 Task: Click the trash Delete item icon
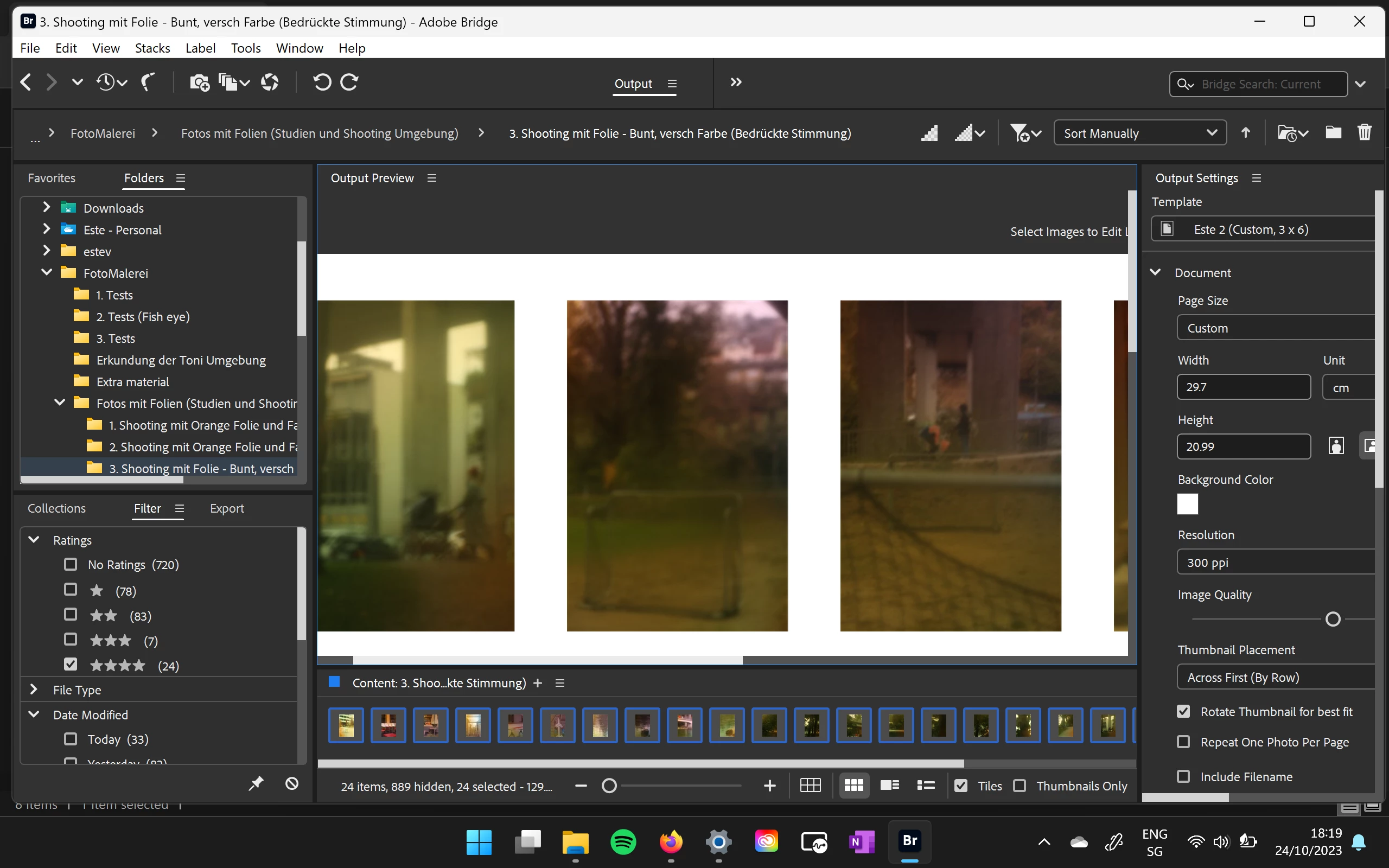click(1365, 133)
